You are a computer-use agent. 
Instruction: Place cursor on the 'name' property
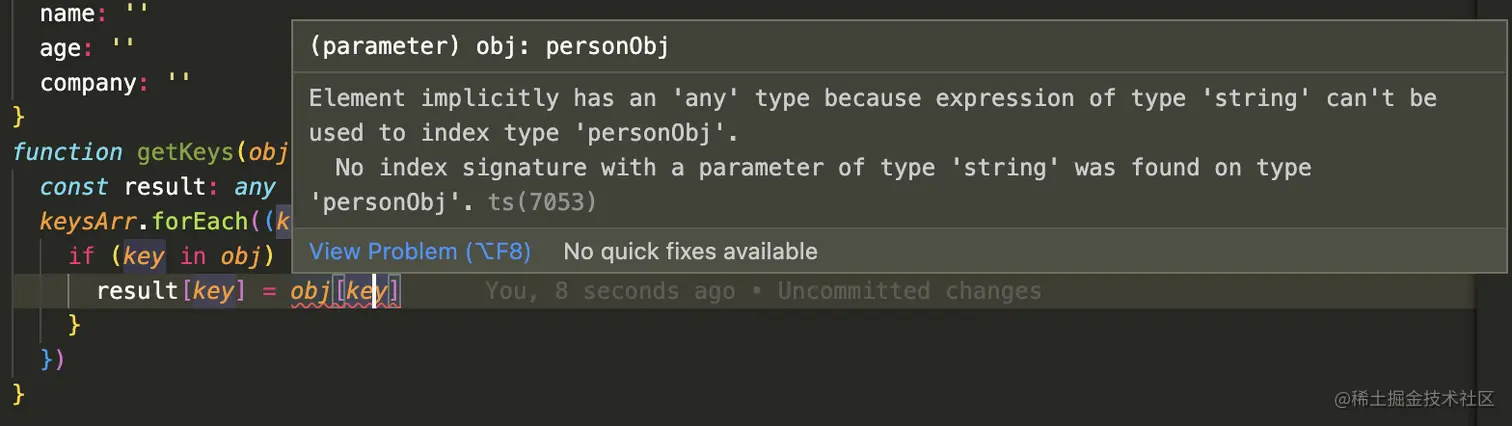(x=67, y=15)
